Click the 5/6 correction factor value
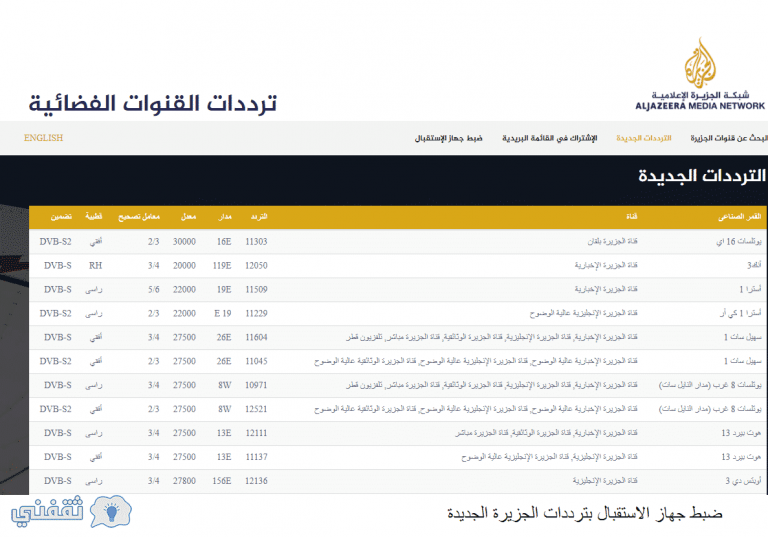768x537 pixels. (154, 290)
